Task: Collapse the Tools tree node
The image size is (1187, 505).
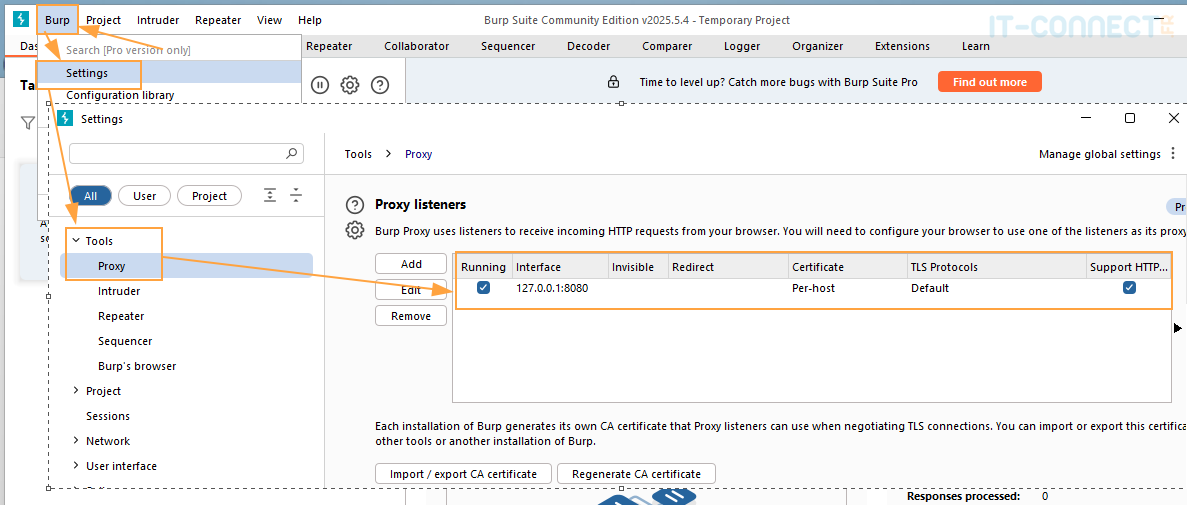Action: coord(76,241)
